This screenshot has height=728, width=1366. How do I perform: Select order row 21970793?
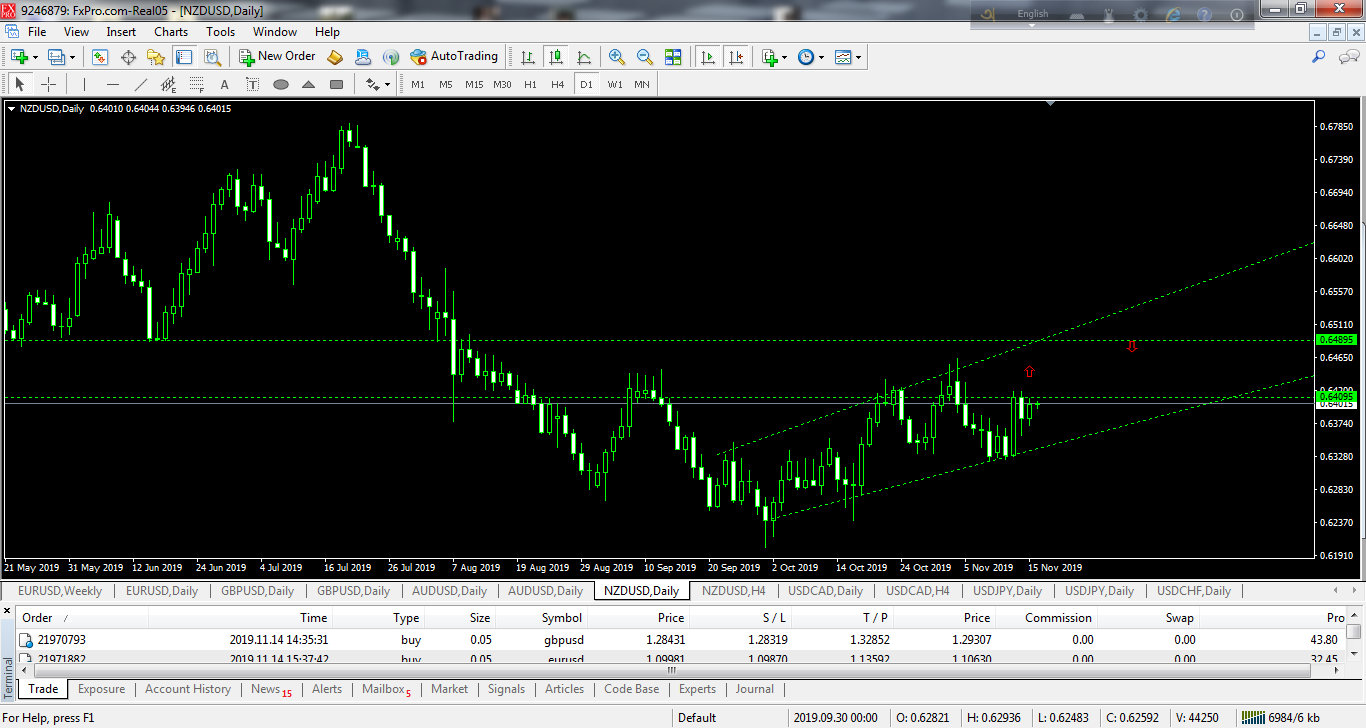tap(680, 639)
